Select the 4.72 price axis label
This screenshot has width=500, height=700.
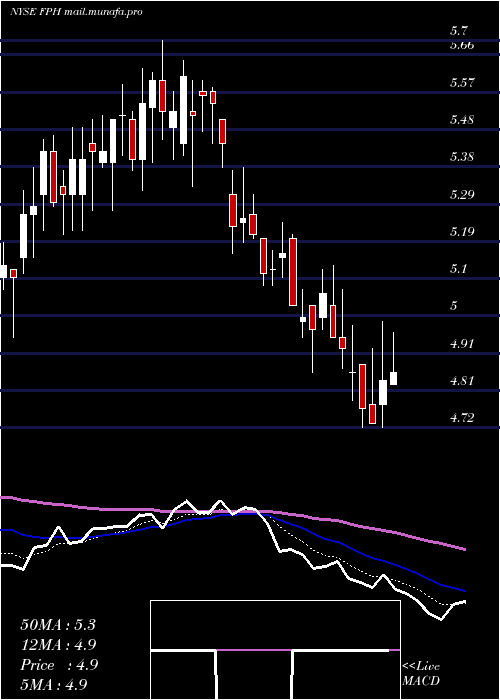pyautogui.click(x=462, y=418)
